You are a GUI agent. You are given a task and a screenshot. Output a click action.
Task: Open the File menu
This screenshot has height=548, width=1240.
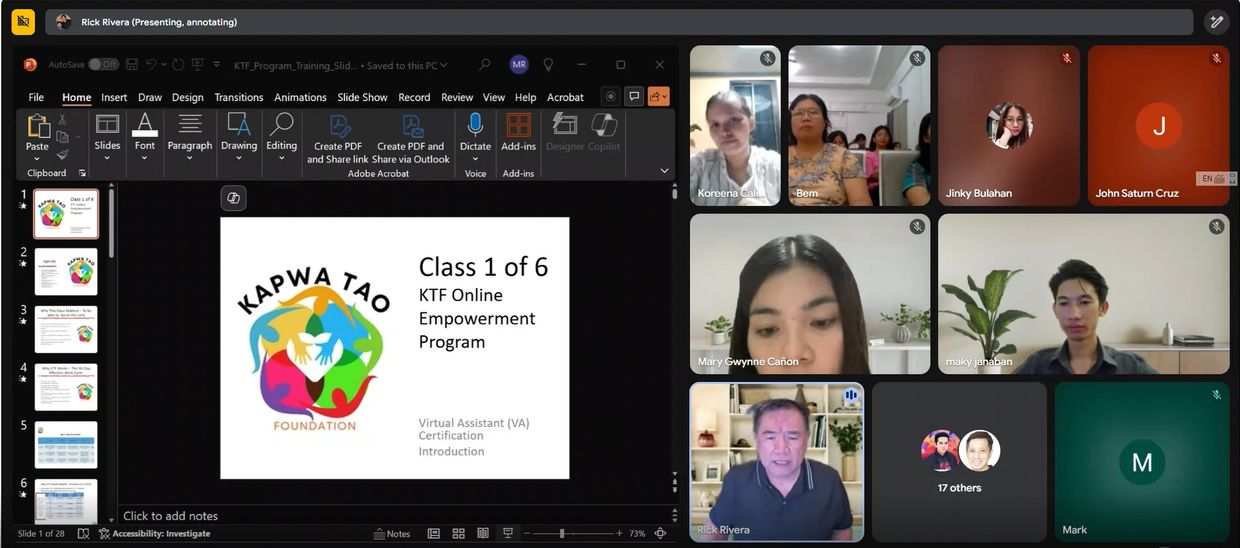coord(36,97)
